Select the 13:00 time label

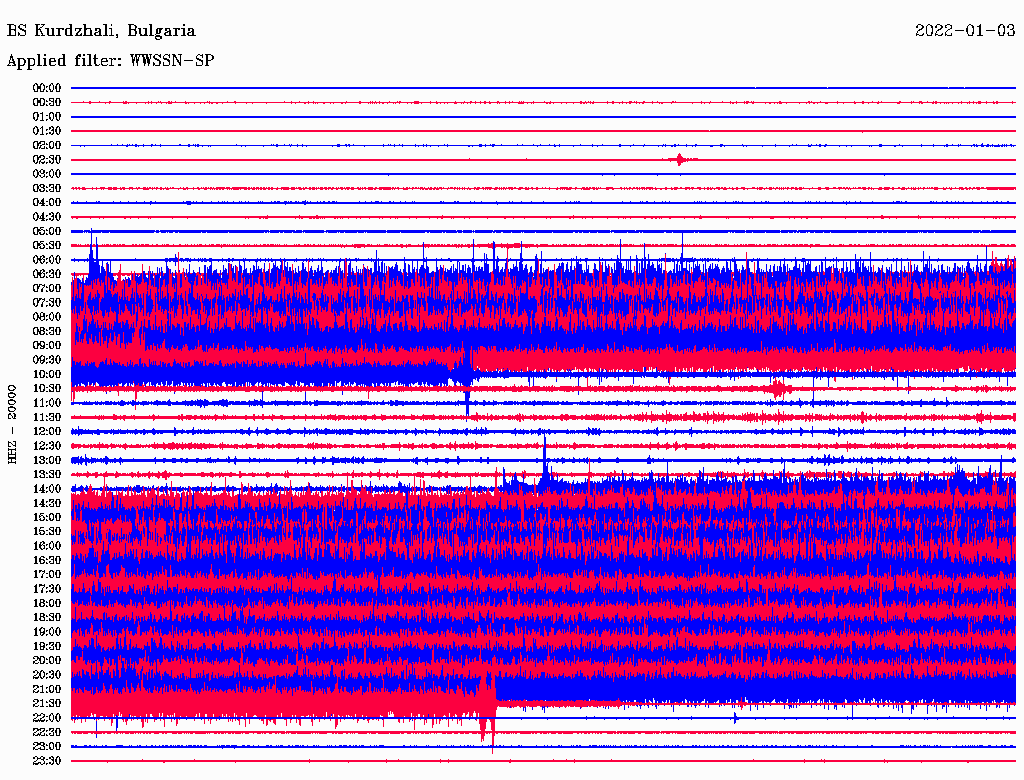pos(47,460)
